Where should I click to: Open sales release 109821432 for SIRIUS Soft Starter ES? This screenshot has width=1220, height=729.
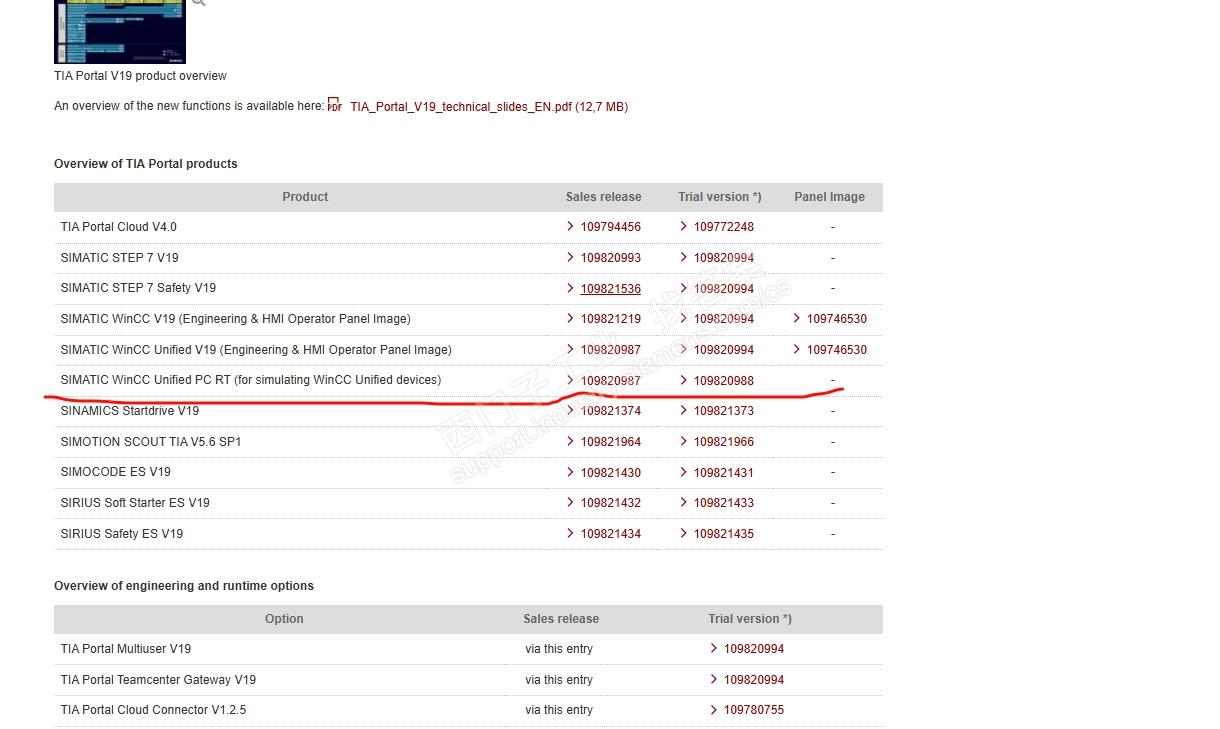(x=611, y=503)
